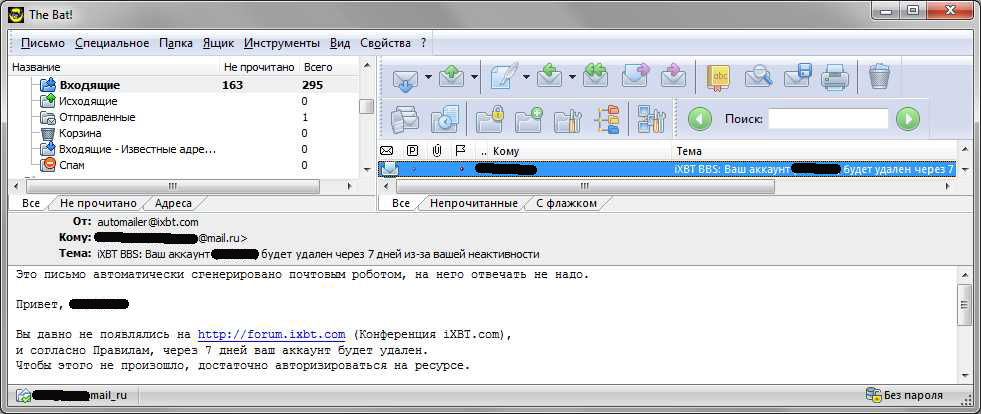Open dropdown next to reply icon
This screenshot has width=981, height=414.
(572, 78)
